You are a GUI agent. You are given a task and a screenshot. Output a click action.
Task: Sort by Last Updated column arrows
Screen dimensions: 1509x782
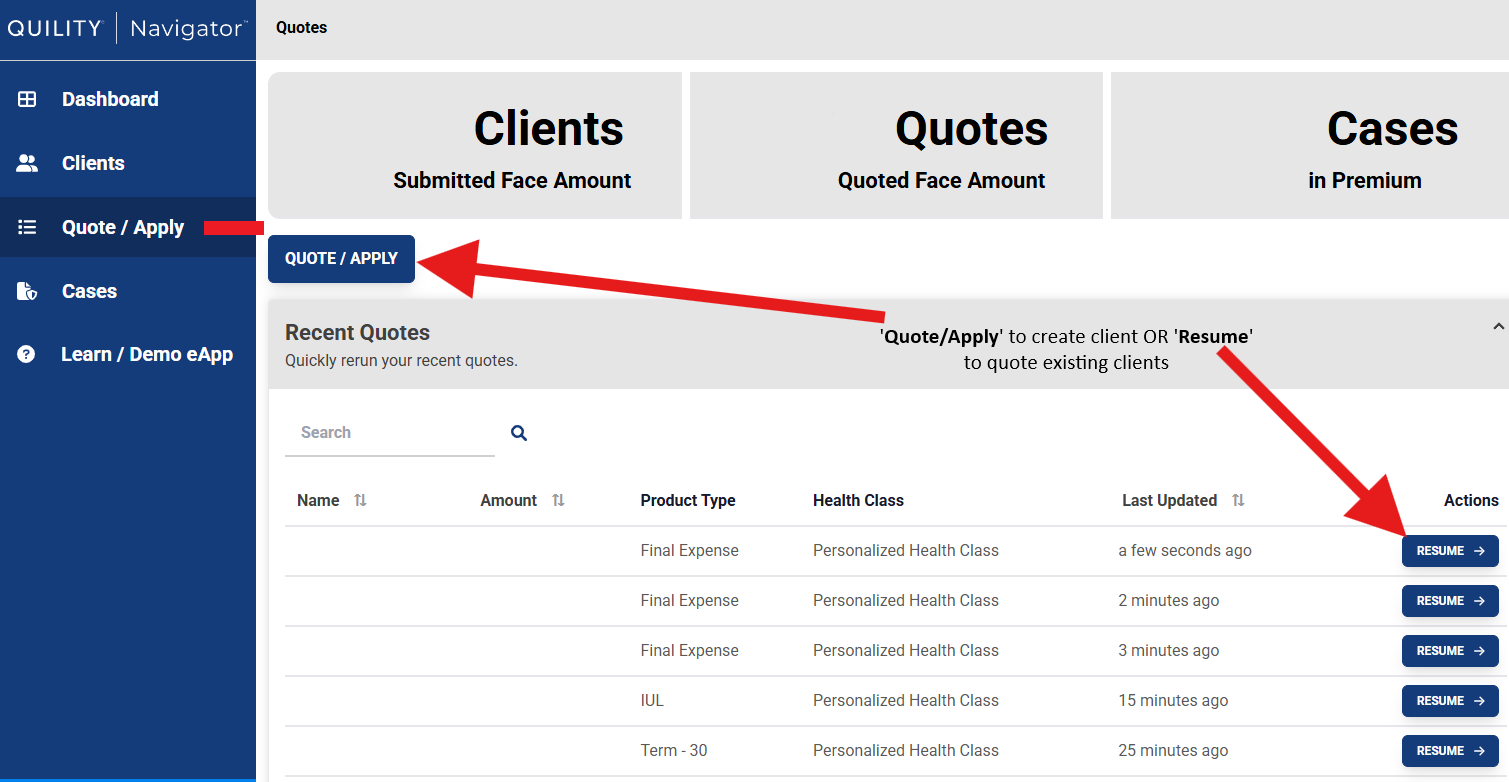(x=1238, y=500)
